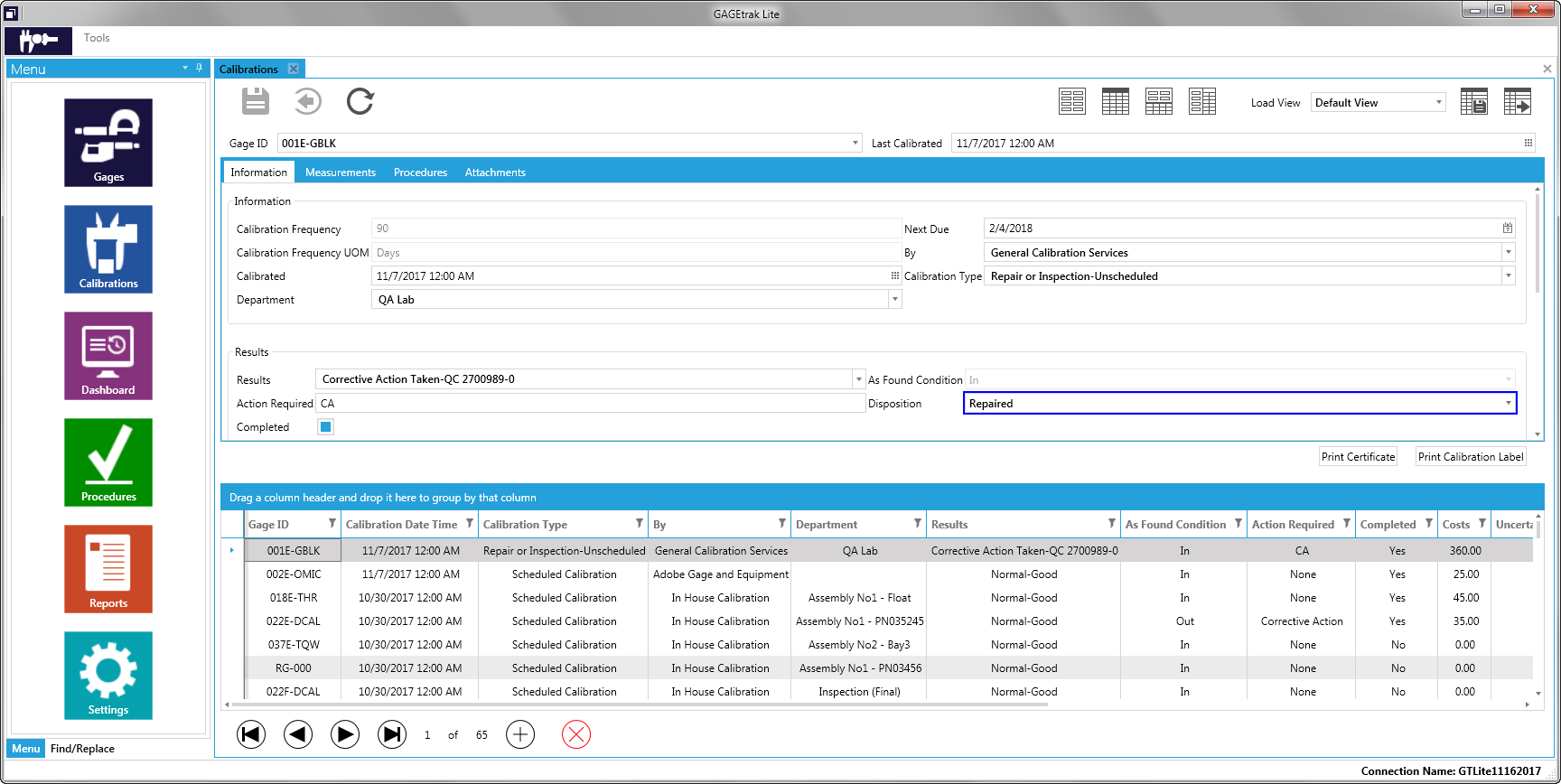Click Print Calibration Label button
Viewport: 1561px width, 784px height.
pos(1471,457)
